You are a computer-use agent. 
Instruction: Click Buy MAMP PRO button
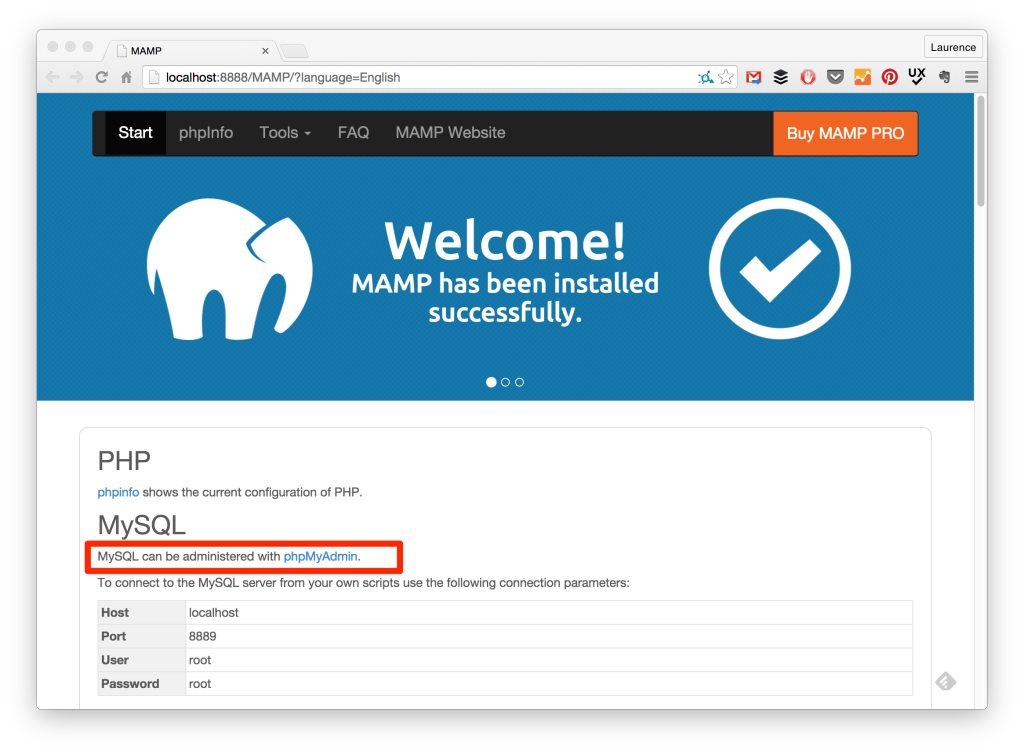pyautogui.click(x=845, y=133)
